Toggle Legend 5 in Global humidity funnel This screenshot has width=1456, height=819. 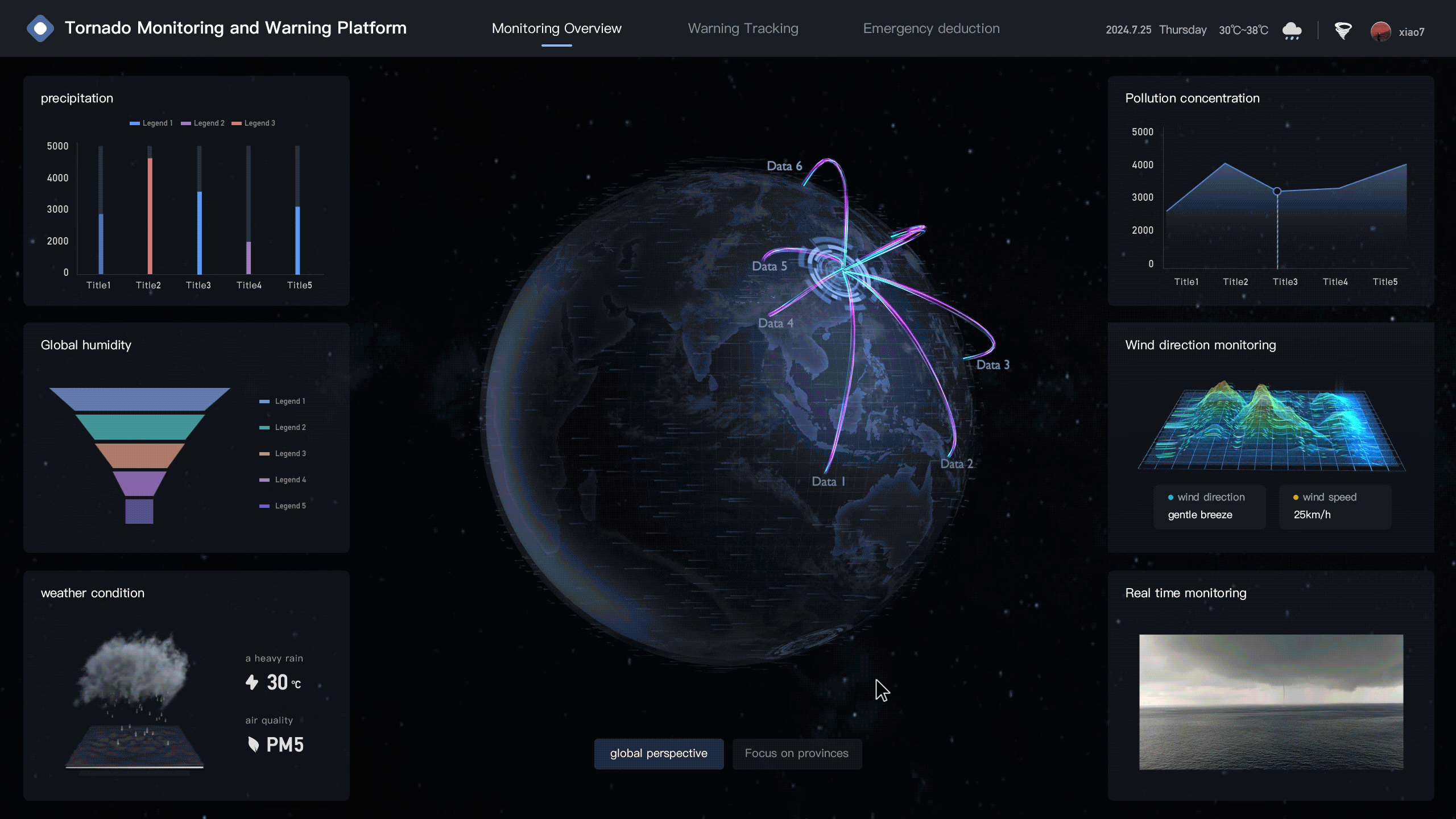tap(282, 506)
